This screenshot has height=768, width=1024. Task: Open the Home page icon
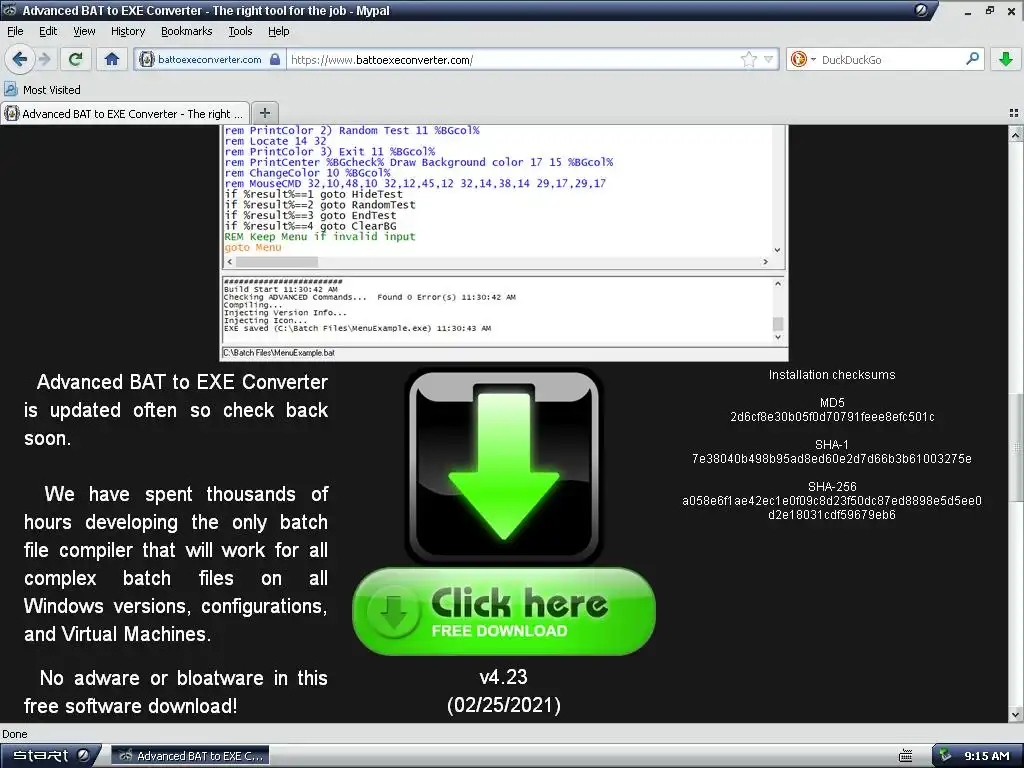[112, 59]
